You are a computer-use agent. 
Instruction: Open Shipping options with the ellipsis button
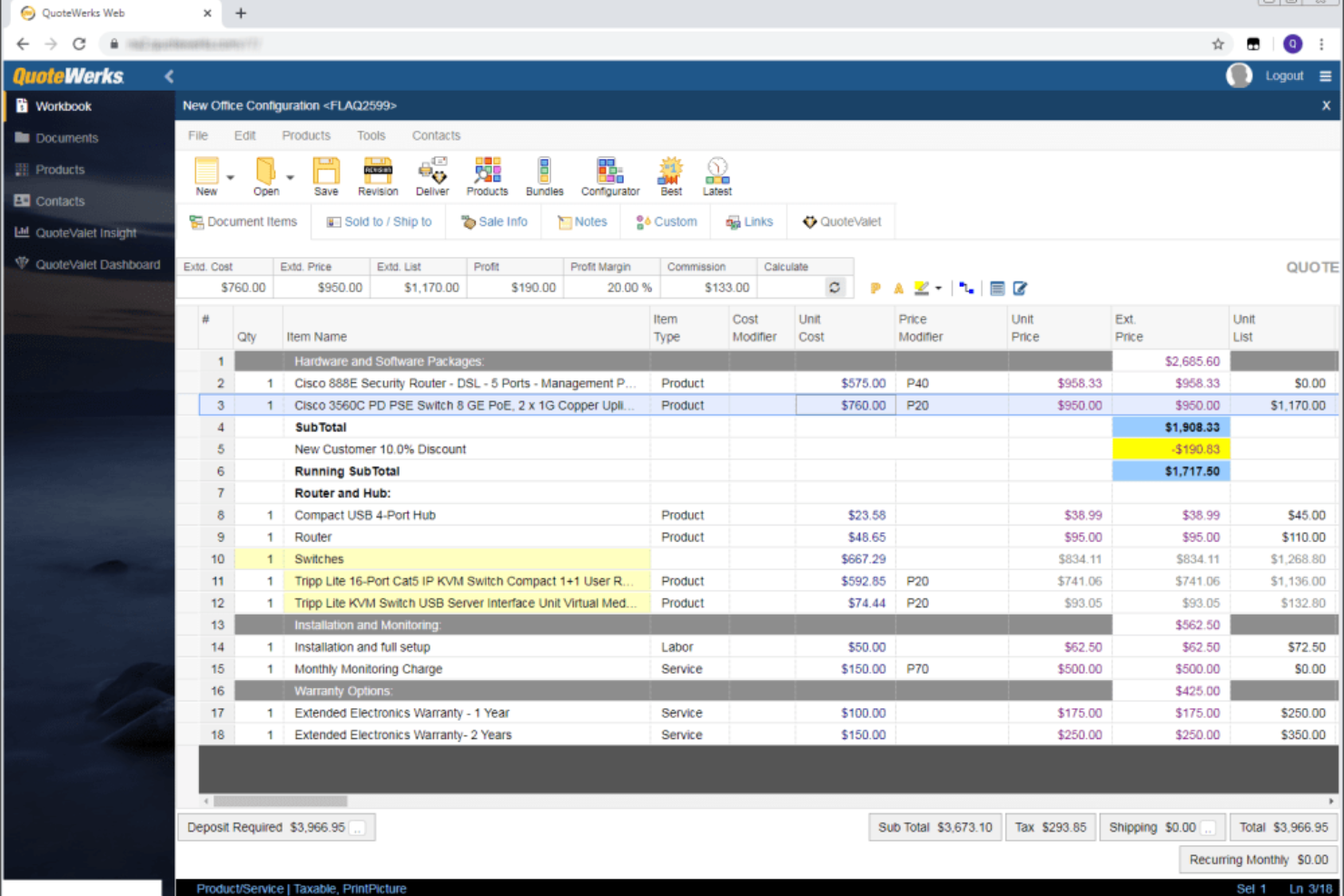point(1208,827)
